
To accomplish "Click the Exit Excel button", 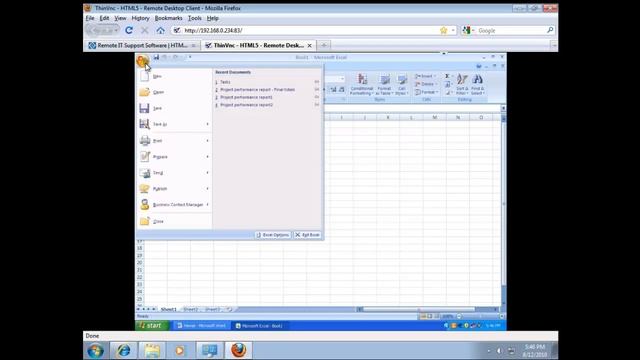I will (x=307, y=235).
